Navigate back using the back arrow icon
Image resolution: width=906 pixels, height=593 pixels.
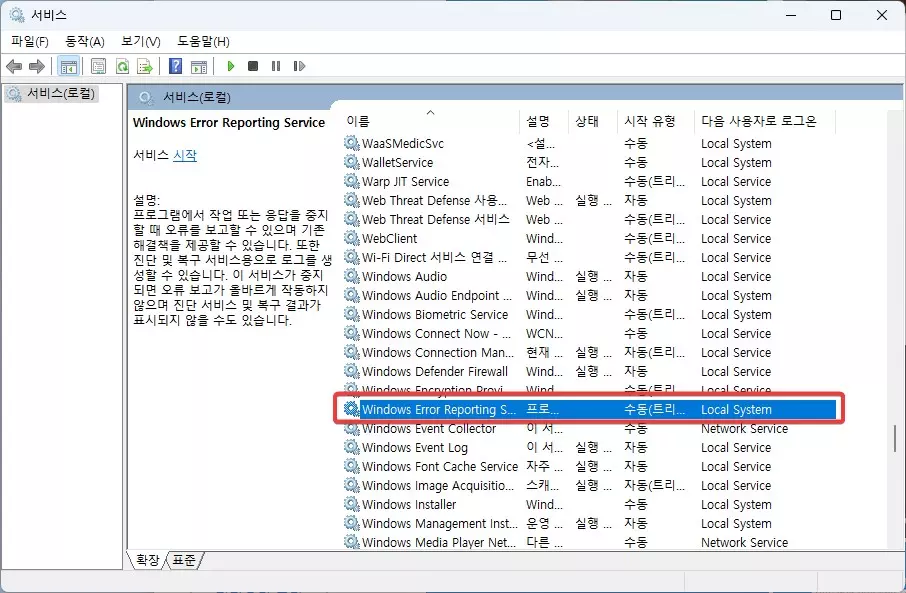click(13, 66)
